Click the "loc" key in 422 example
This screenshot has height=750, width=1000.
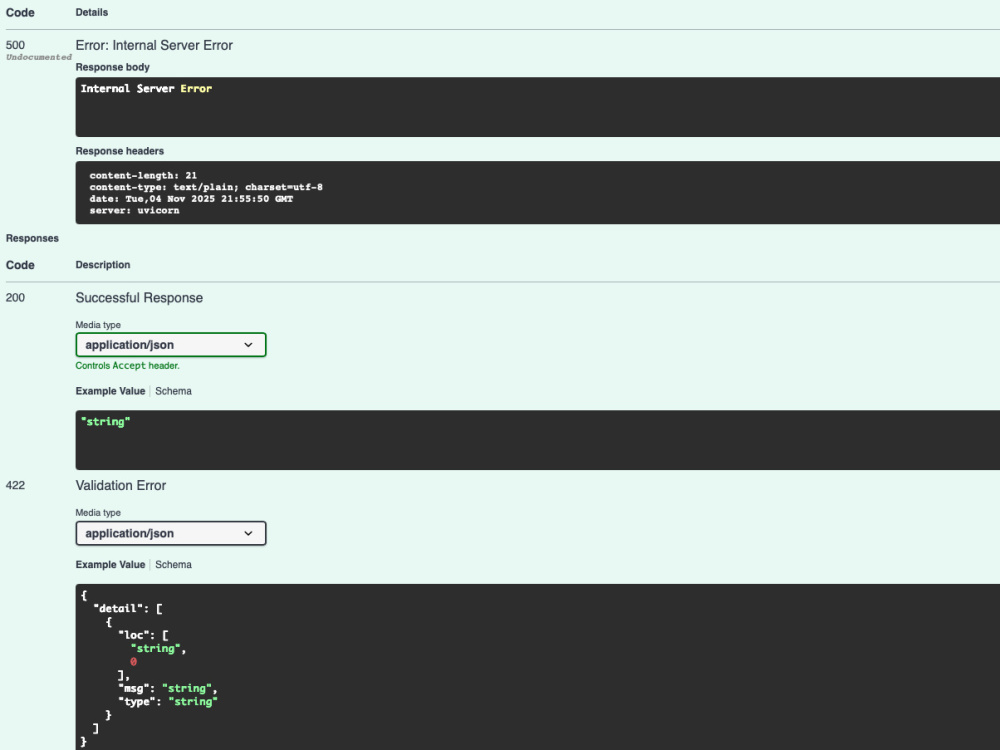(x=133, y=635)
